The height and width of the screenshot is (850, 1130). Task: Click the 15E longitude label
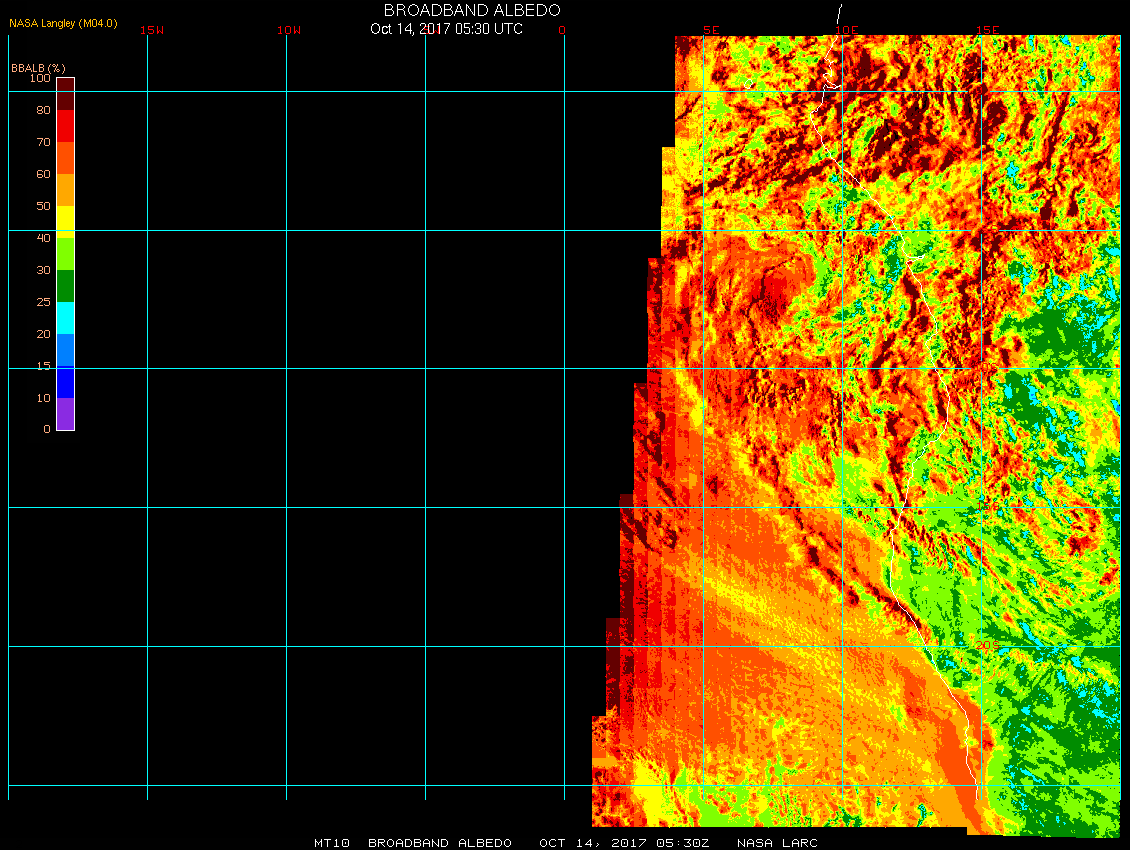(x=988, y=30)
